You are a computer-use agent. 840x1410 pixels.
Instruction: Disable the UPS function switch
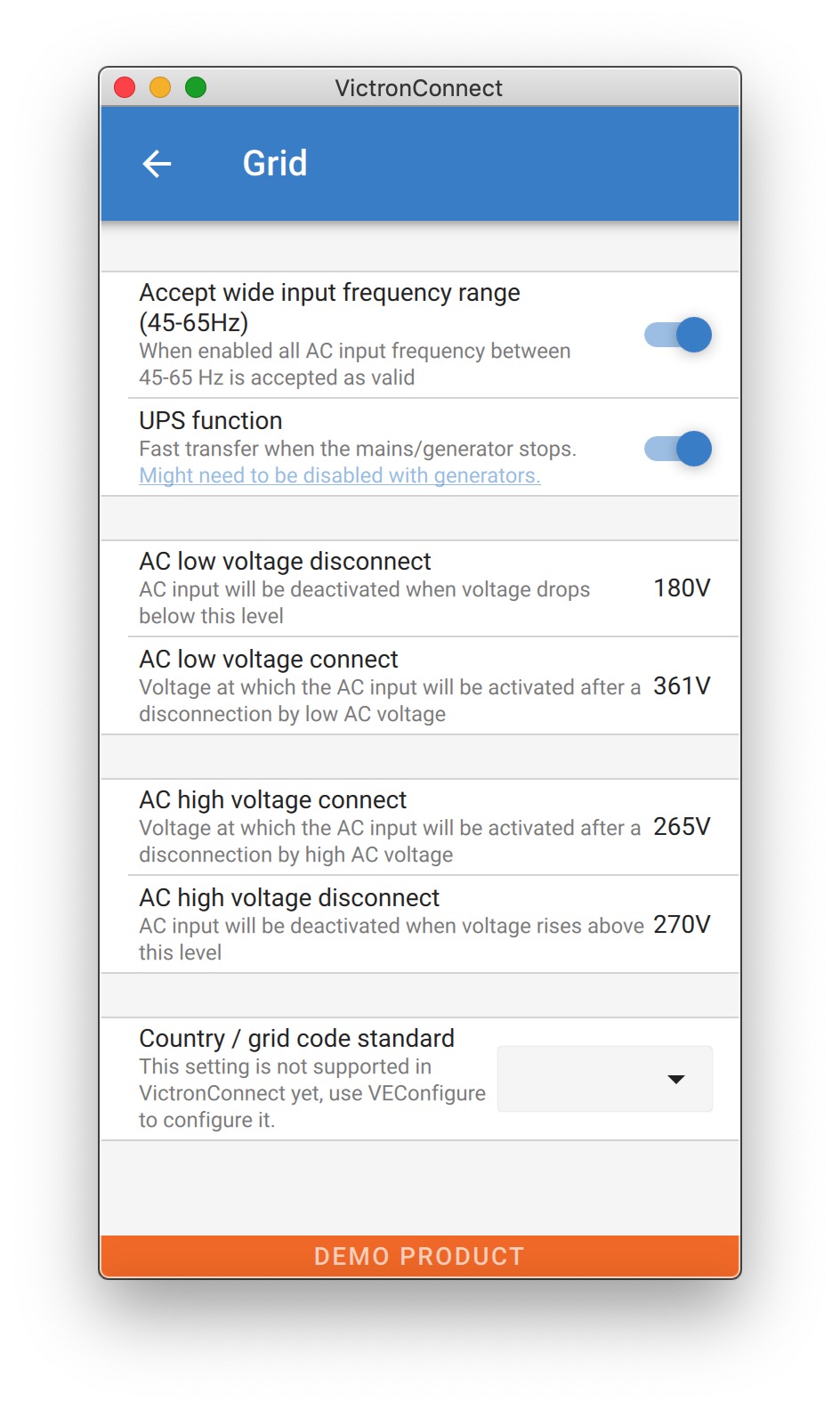pos(678,449)
